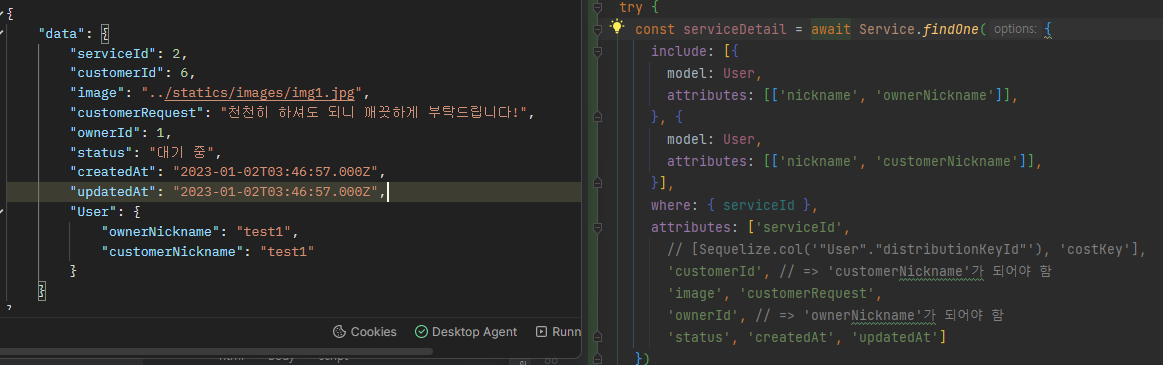Toggle fold marker on const serviceDetail line
The height and width of the screenshot is (365, 1163).
click(x=597, y=30)
